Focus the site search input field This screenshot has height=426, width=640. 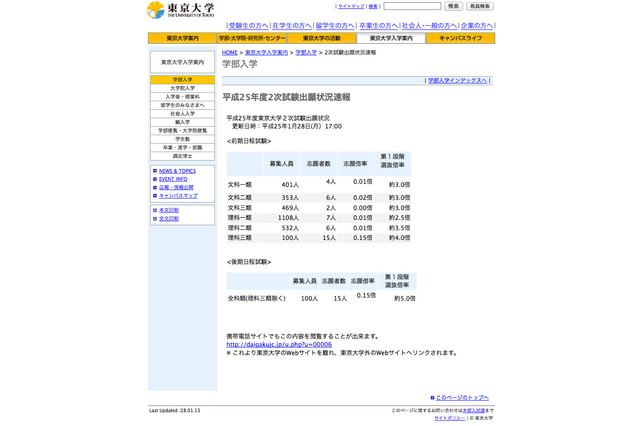(412, 6)
